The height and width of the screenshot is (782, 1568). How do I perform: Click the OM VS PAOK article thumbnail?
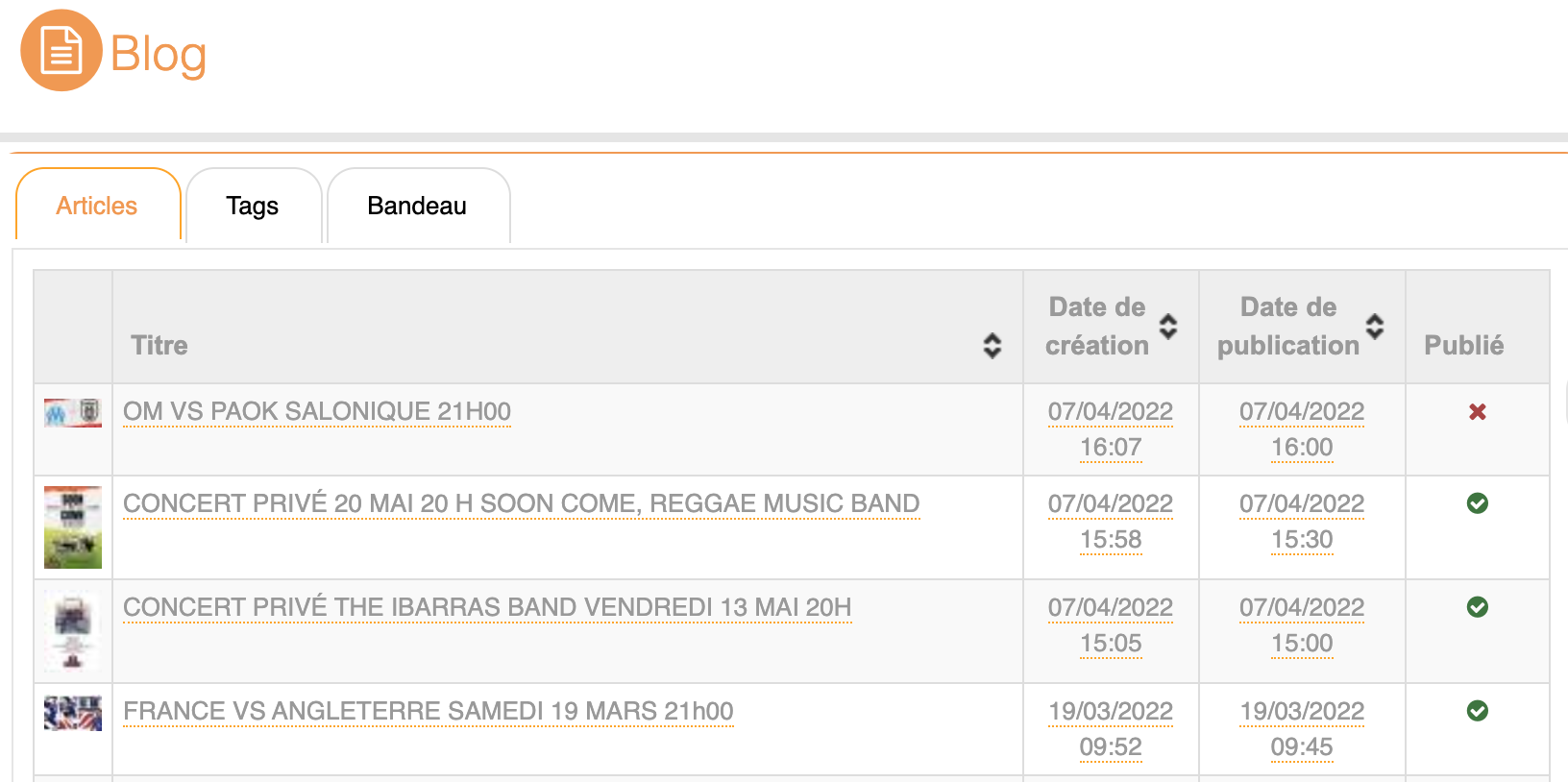pos(73,413)
